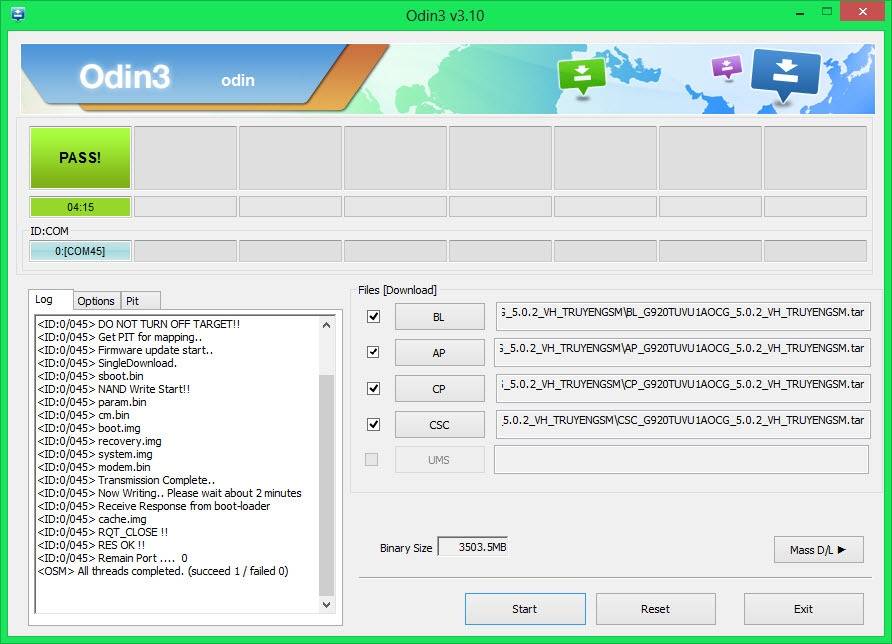Browse for a BL file
The height and width of the screenshot is (644, 892).
440,317
